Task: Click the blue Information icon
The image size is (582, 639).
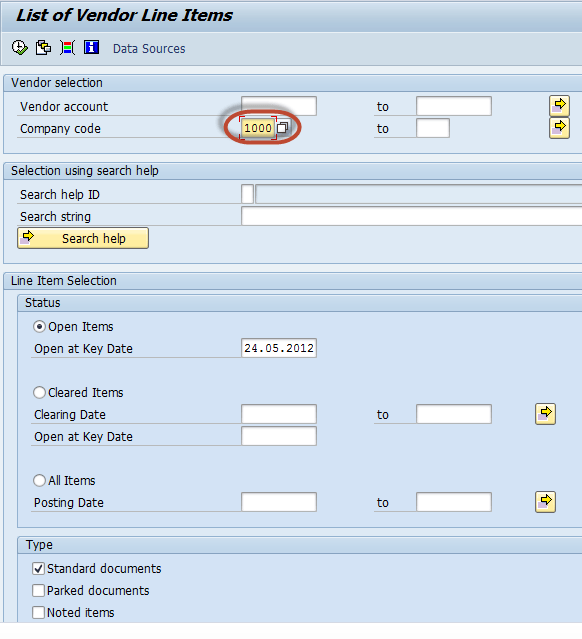Action: coord(91,47)
